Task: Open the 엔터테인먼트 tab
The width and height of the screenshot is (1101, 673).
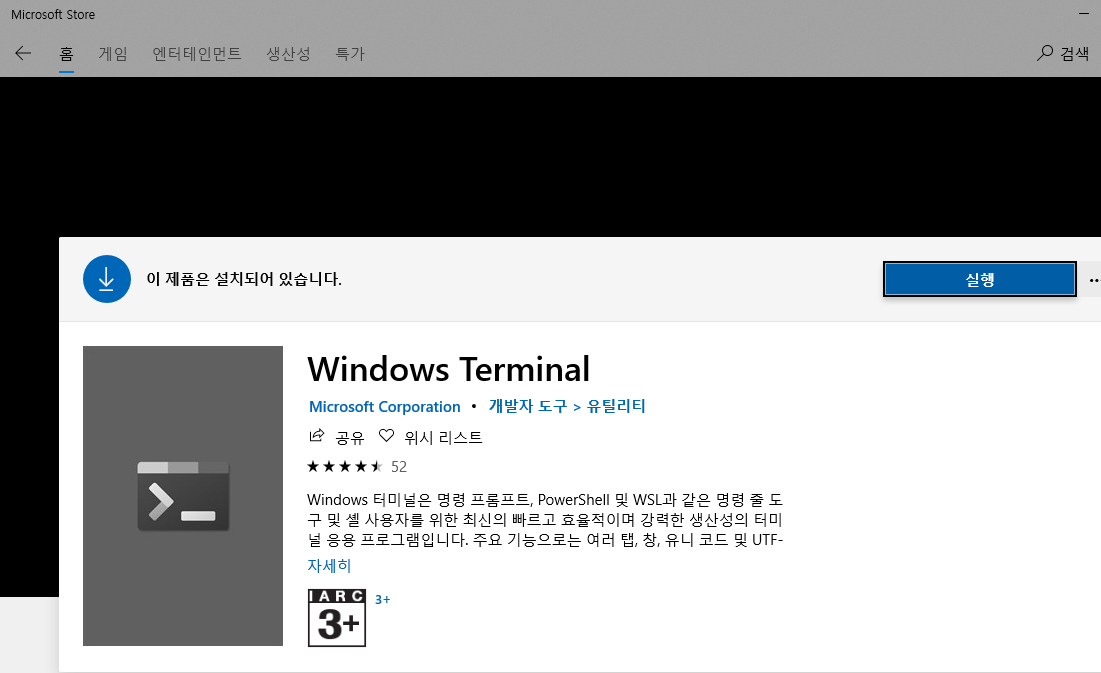Action: click(197, 54)
